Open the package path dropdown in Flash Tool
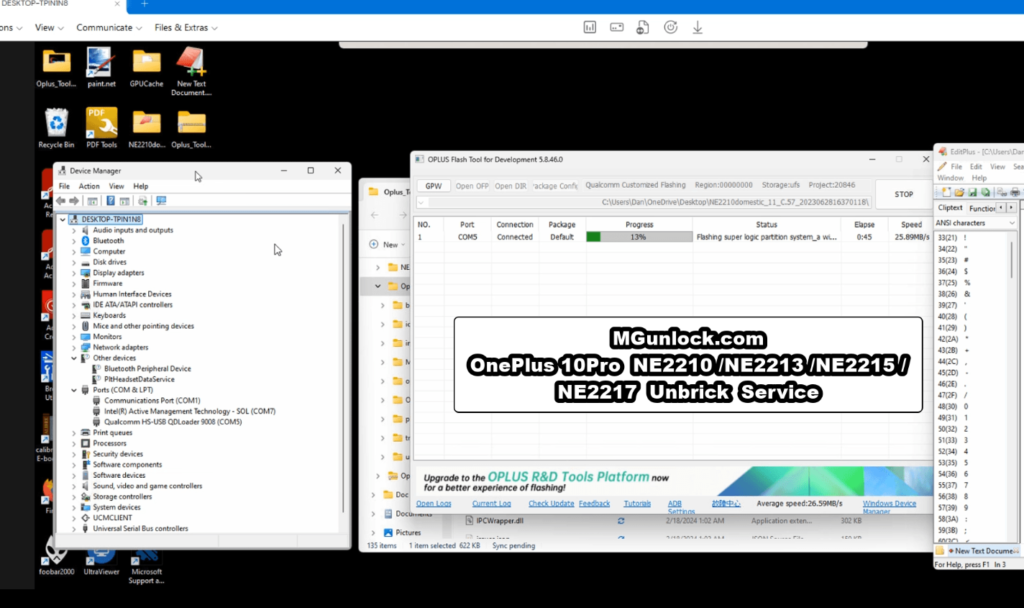This screenshot has height=608, width=1024. click(422, 202)
